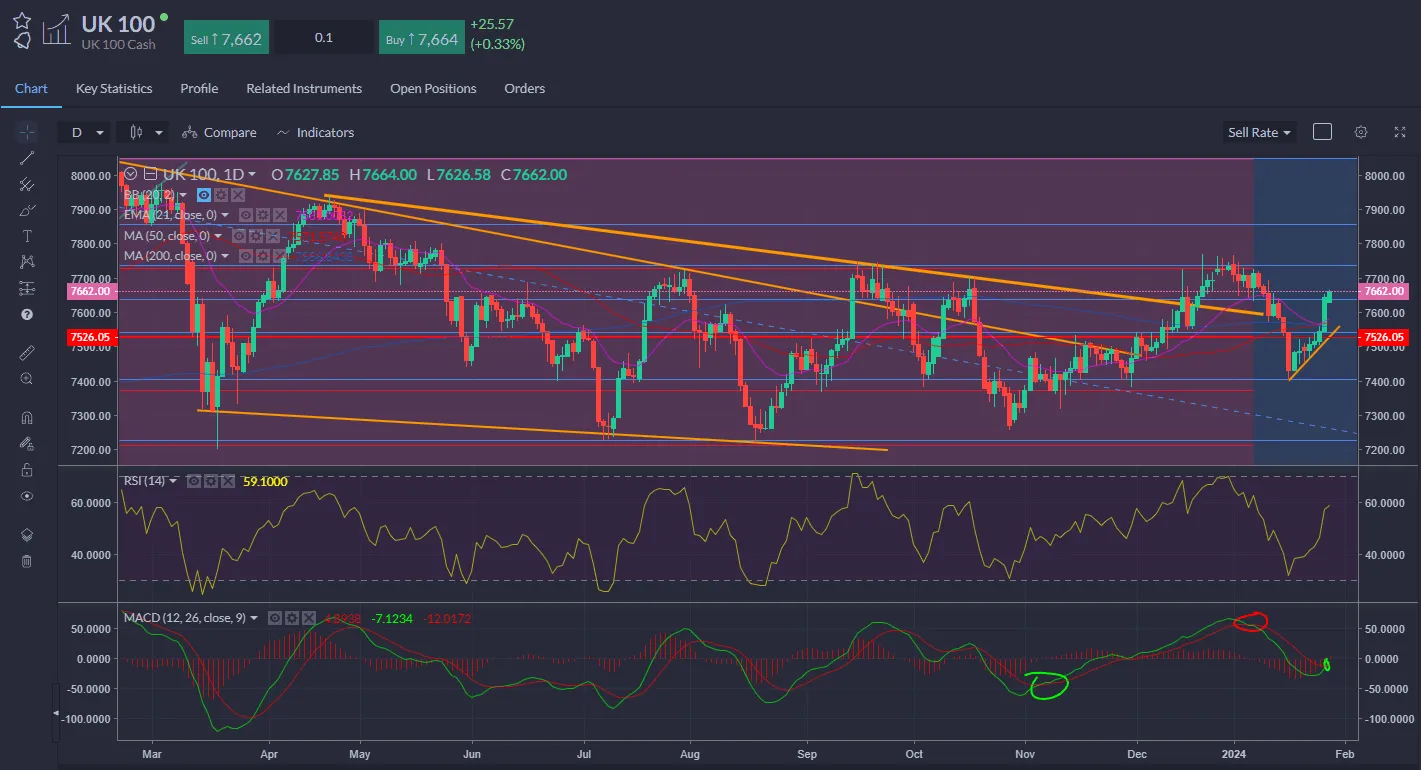Image resolution: width=1421 pixels, height=770 pixels.
Task: Select the crosshair cursor tool
Action: tap(26, 131)
